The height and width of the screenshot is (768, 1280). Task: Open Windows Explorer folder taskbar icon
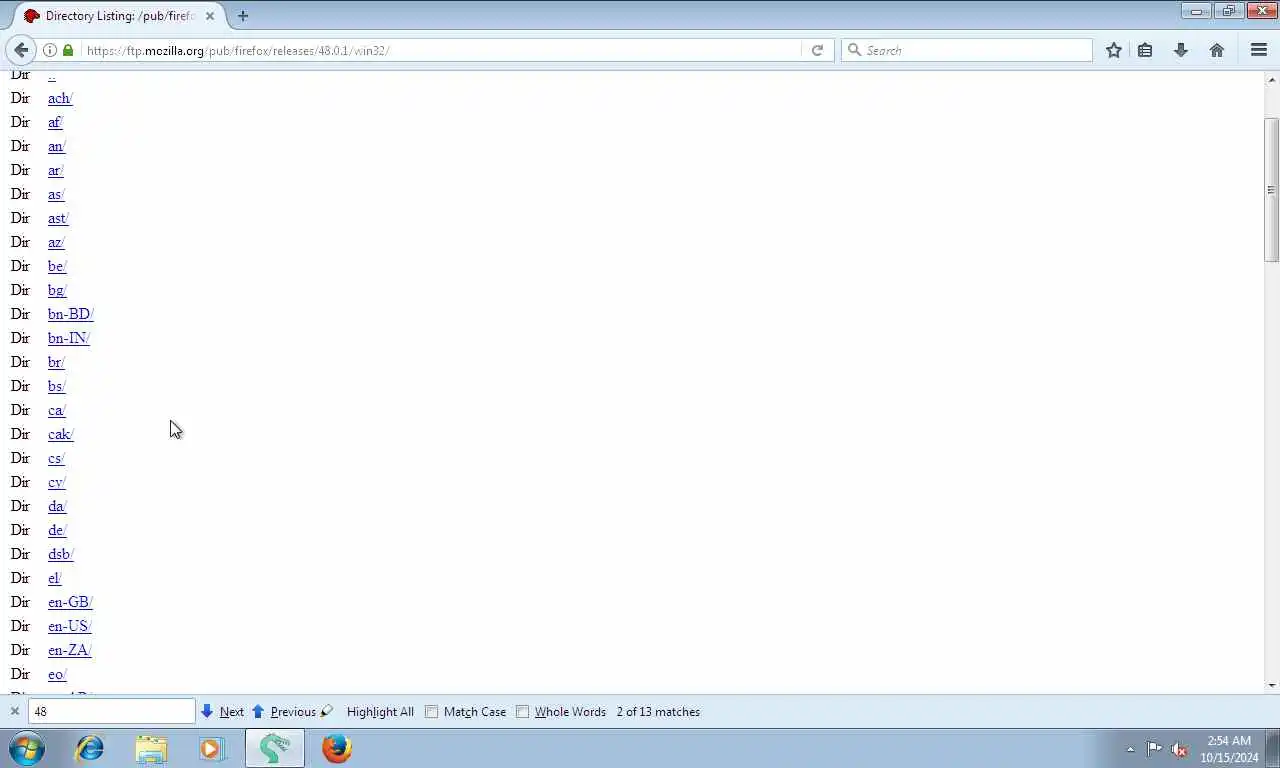(x=151, y=748)
